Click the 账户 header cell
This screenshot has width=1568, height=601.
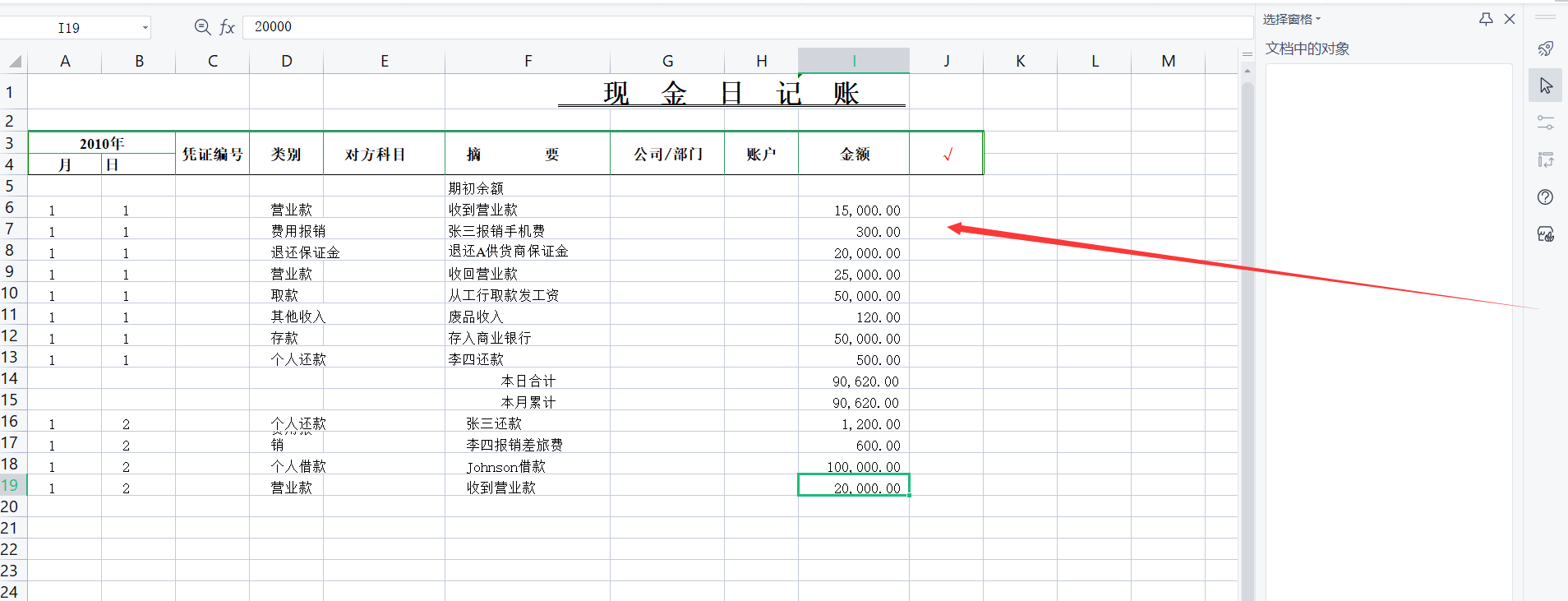(762, 154)
